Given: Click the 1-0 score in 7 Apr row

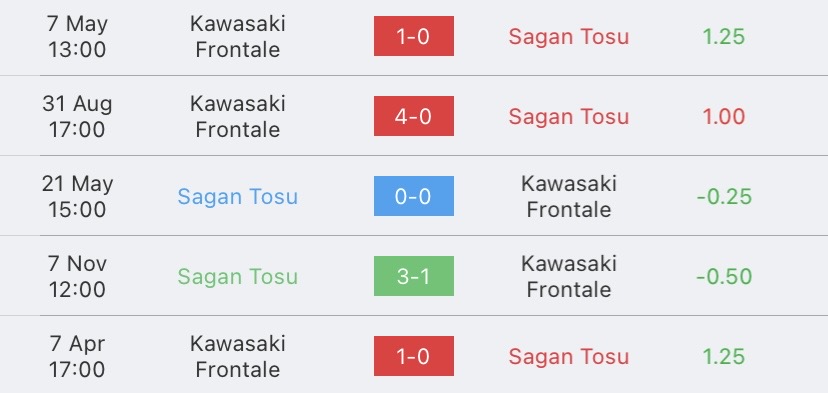Looking at the screenshot, I should tap(413, 356).
